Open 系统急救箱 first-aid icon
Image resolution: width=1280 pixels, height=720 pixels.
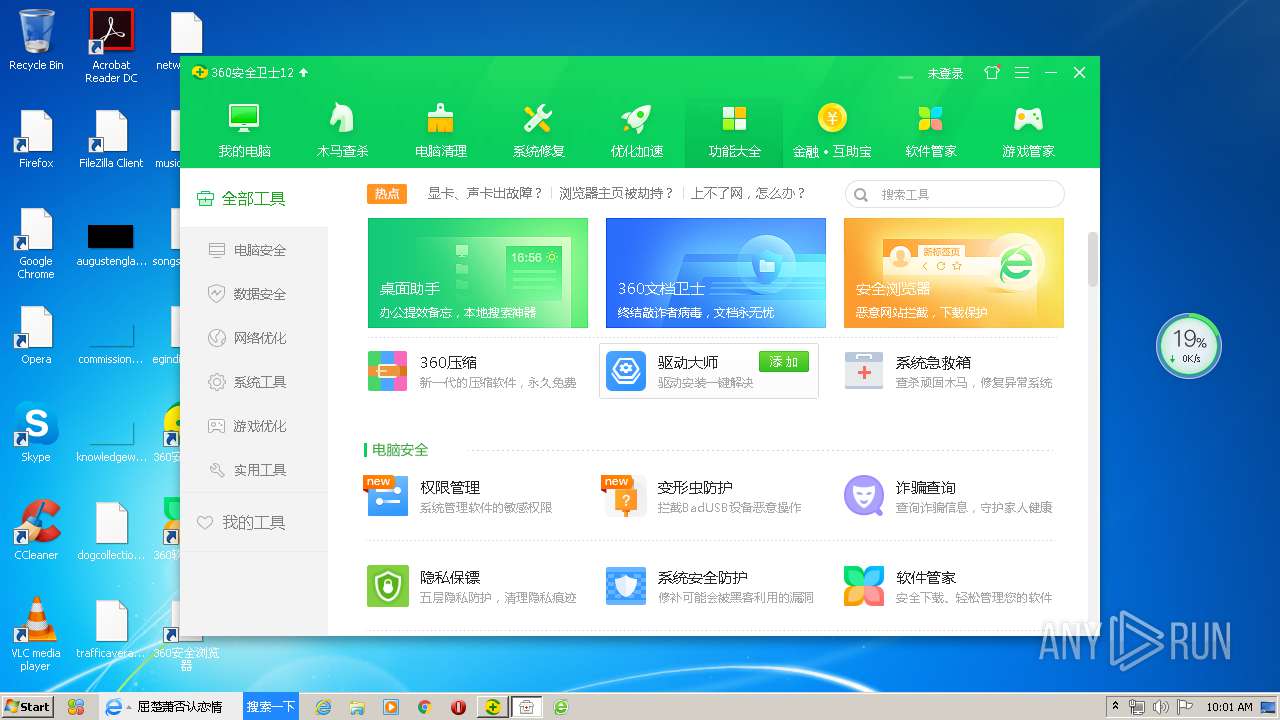(864, 371)
